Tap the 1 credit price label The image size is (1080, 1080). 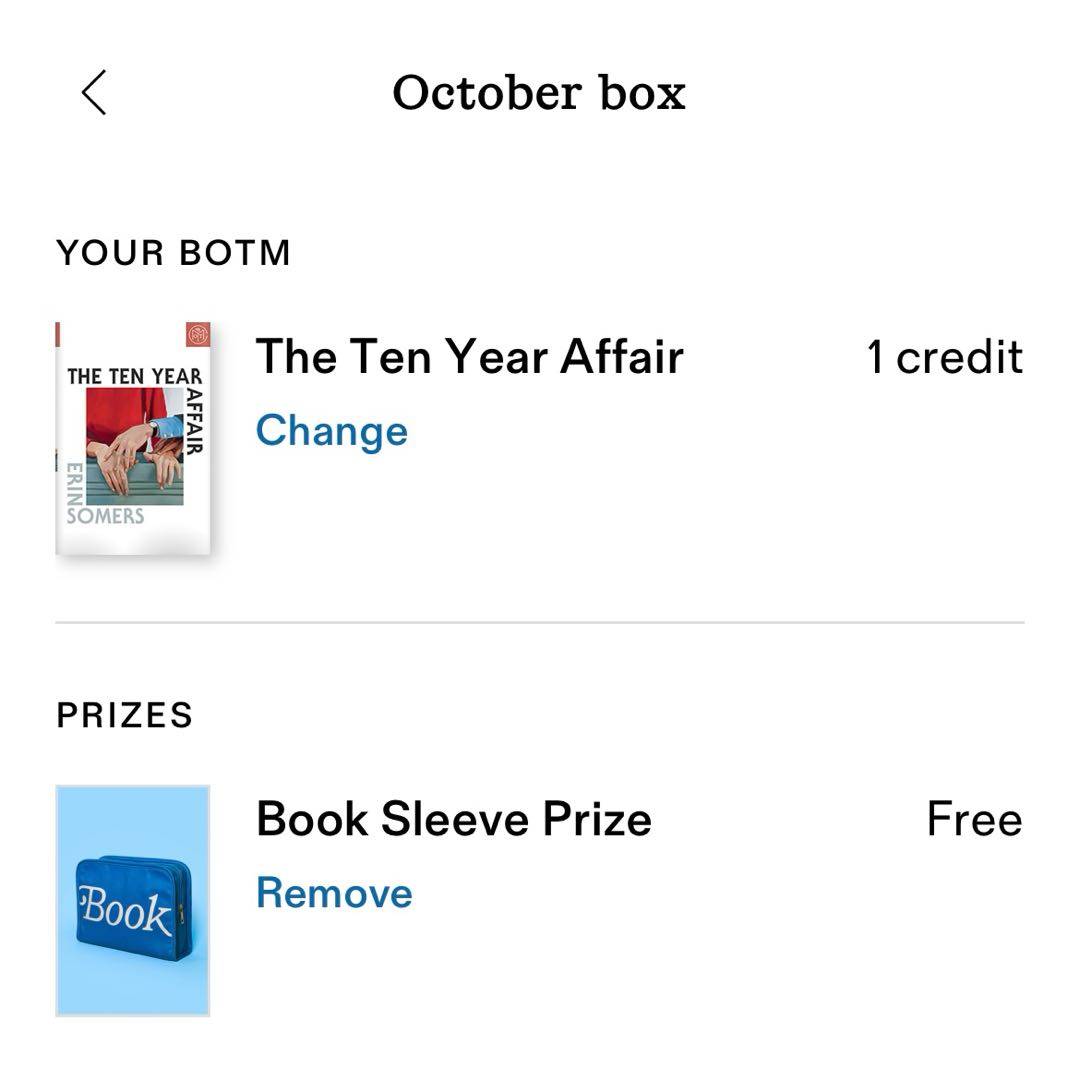point(944,357)
